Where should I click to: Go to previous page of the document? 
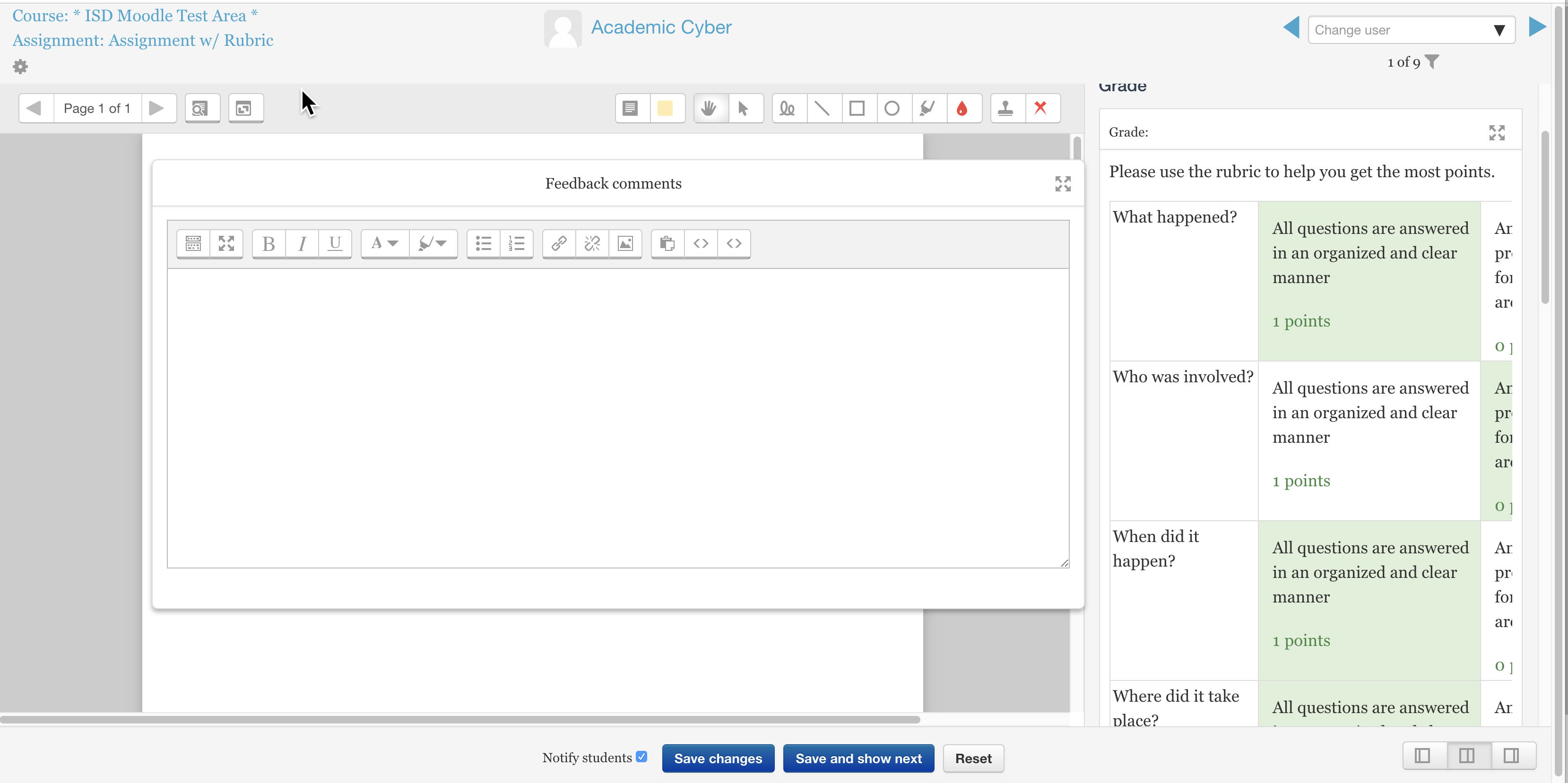click(x=35, y=108)
